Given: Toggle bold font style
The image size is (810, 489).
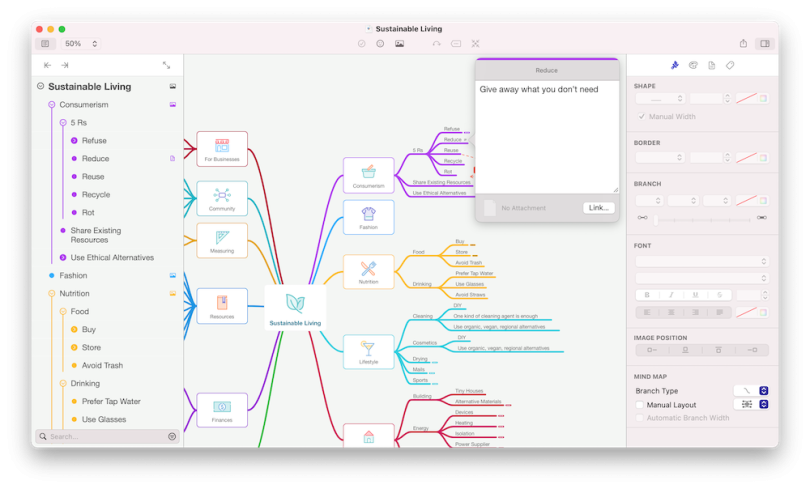Looking at the screenshot, I should click(x=647, y=295).
